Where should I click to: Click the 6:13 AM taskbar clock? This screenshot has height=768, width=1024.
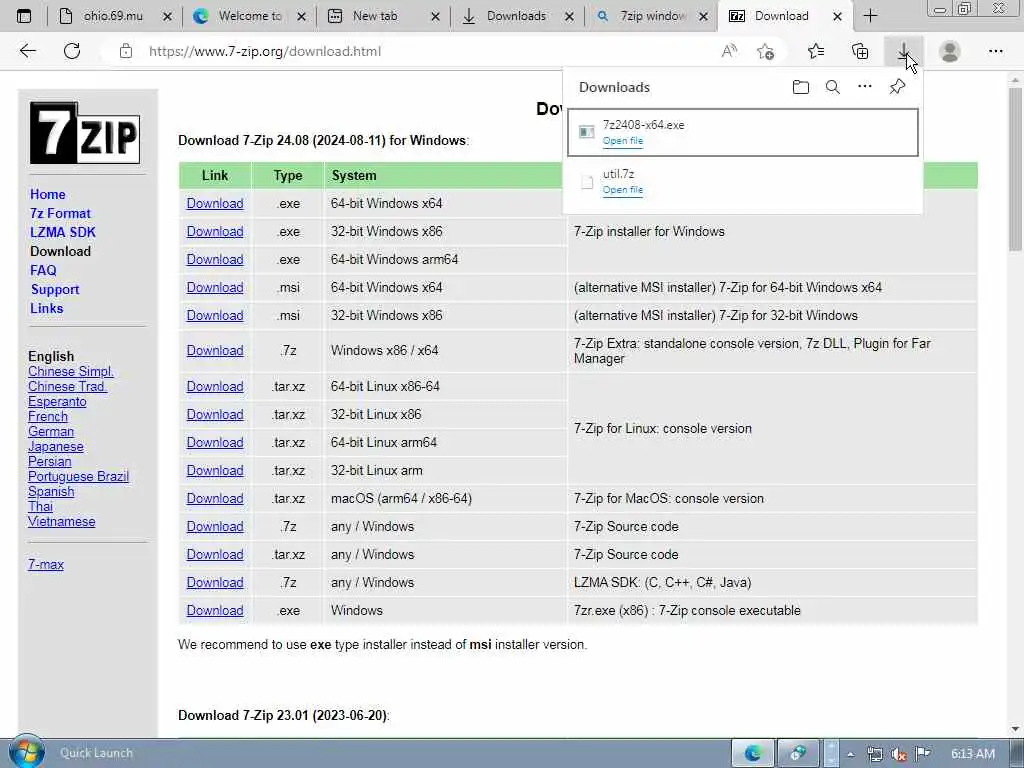click(972, 754)
